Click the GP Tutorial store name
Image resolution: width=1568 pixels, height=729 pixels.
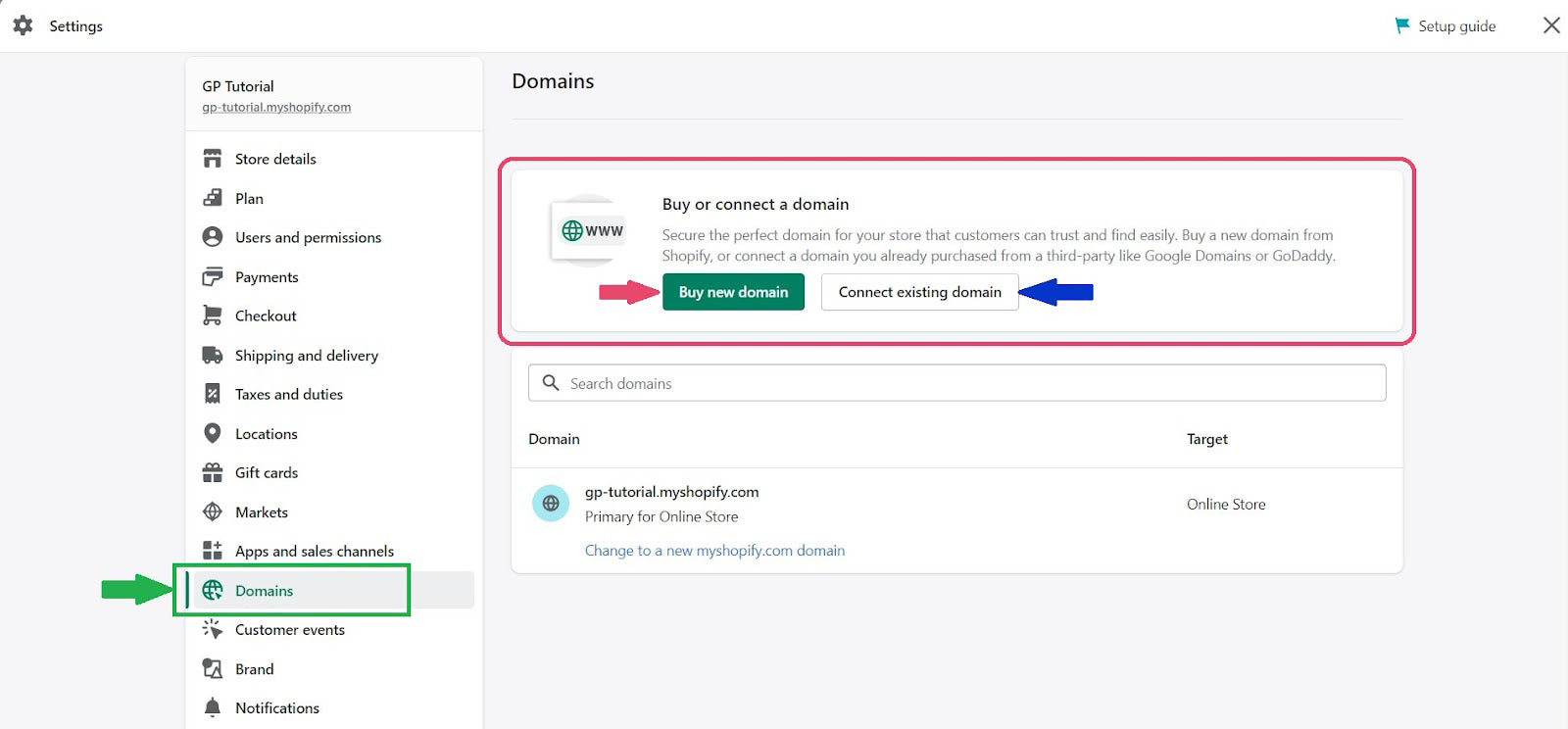coord(238,86)
